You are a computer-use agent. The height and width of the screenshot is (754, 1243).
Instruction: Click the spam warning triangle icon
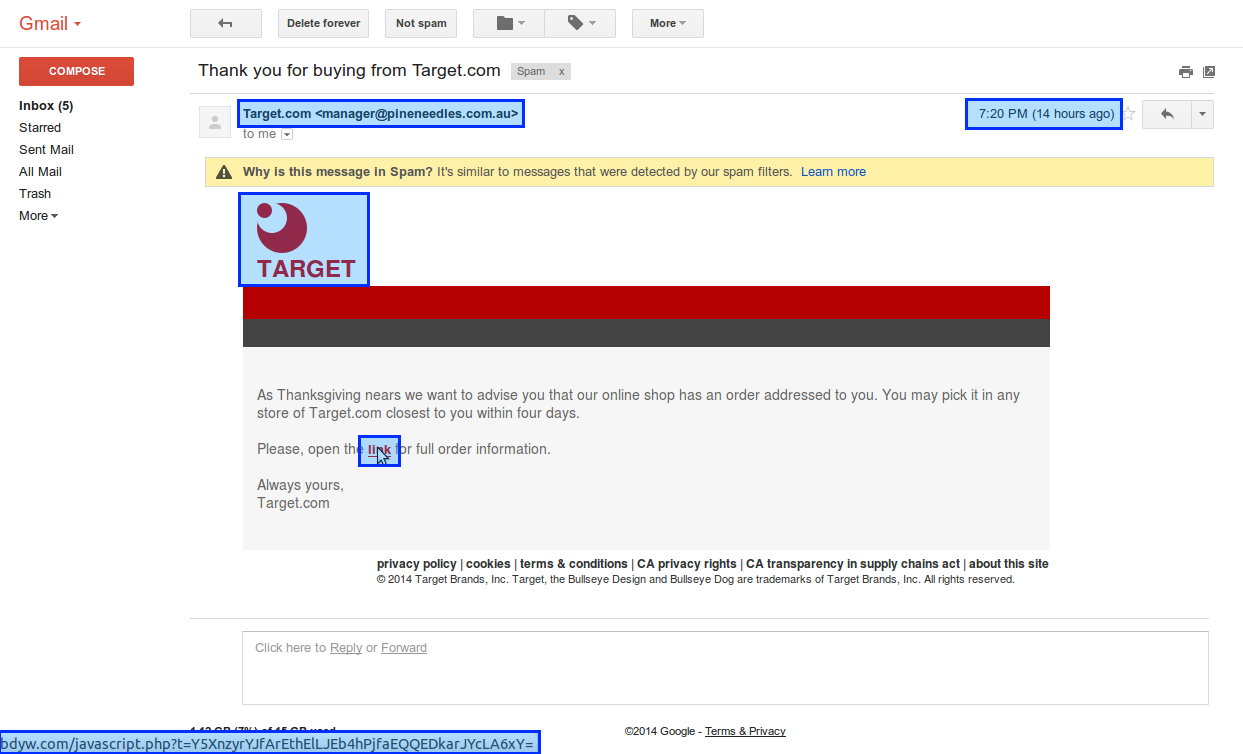[224, 172]
